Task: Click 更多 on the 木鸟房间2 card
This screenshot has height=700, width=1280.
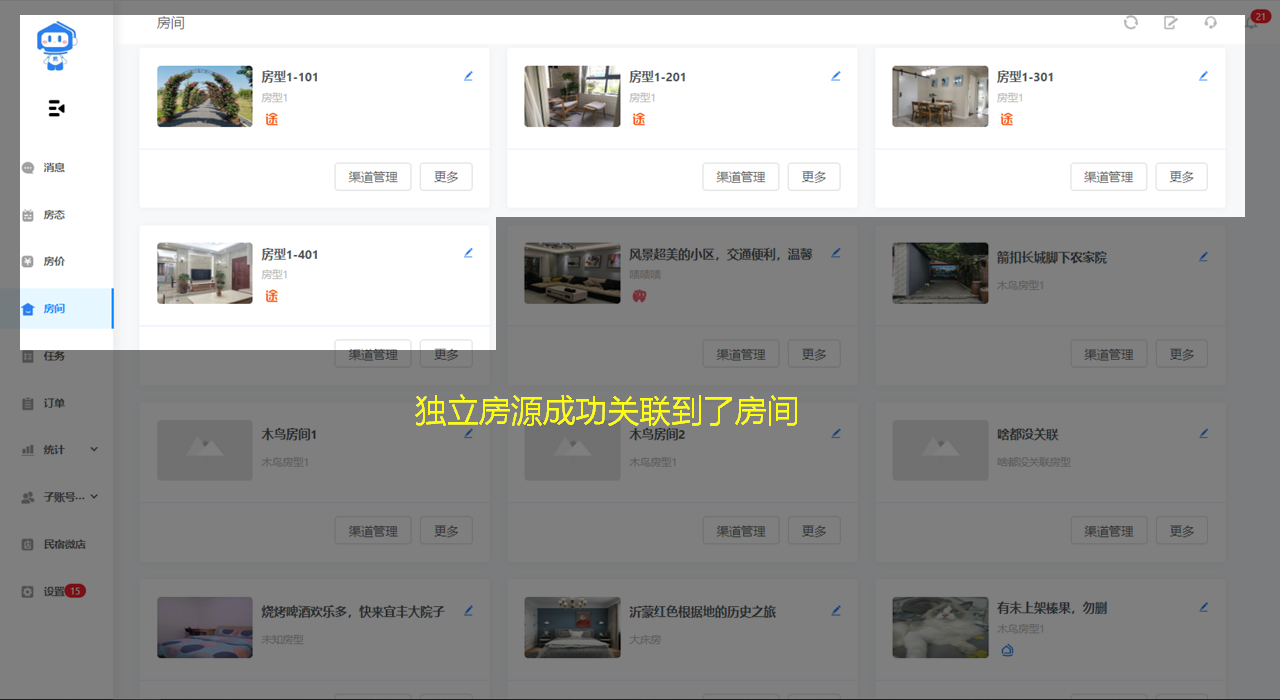Action: pos(814,531)
